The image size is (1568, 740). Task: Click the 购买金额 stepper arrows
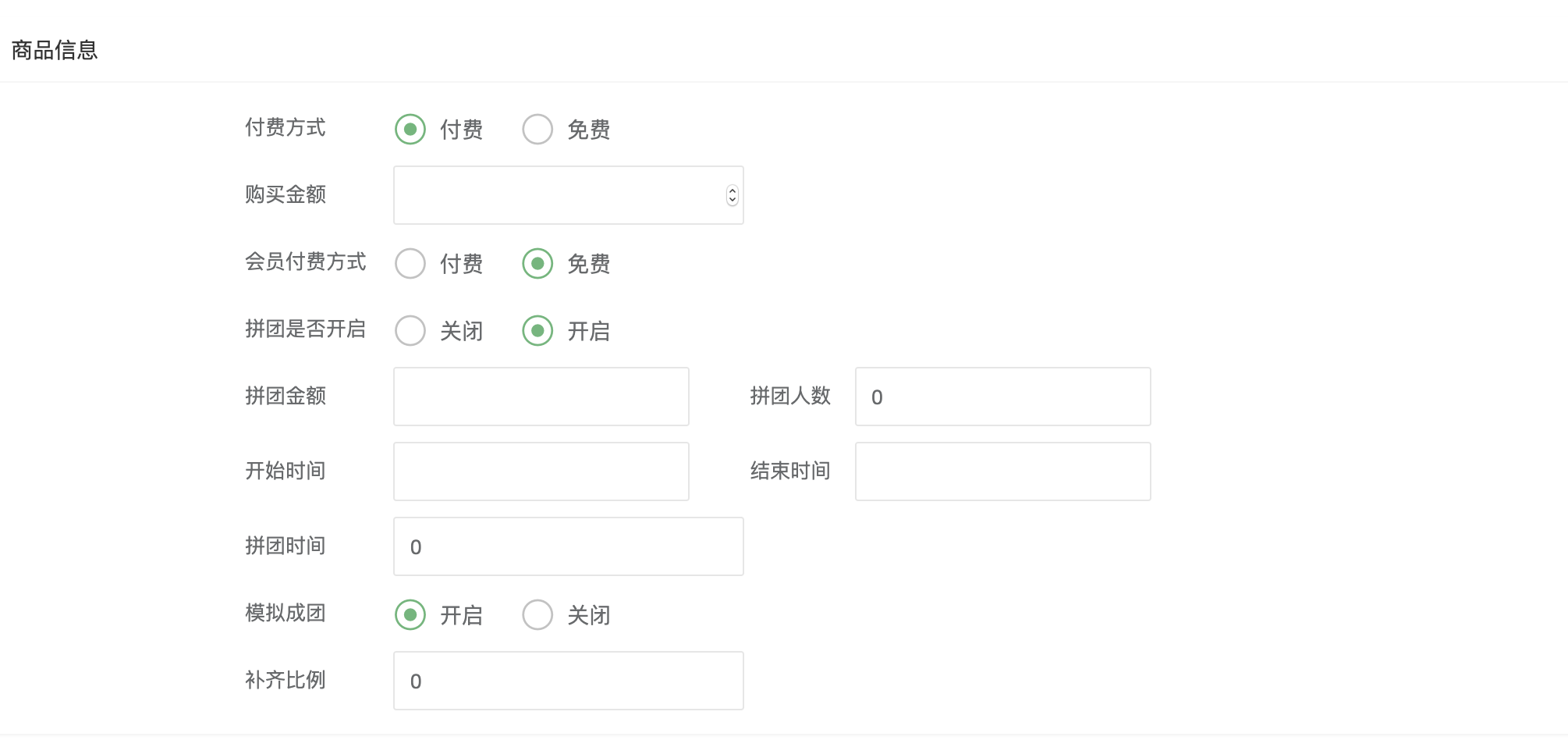click(x=732, y=195)
